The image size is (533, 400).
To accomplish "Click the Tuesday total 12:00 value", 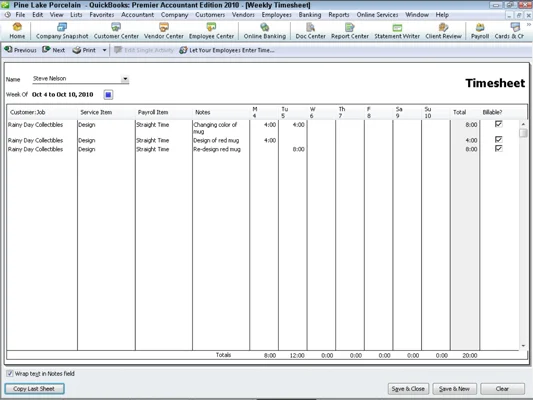I will click(x=297, y=355).
